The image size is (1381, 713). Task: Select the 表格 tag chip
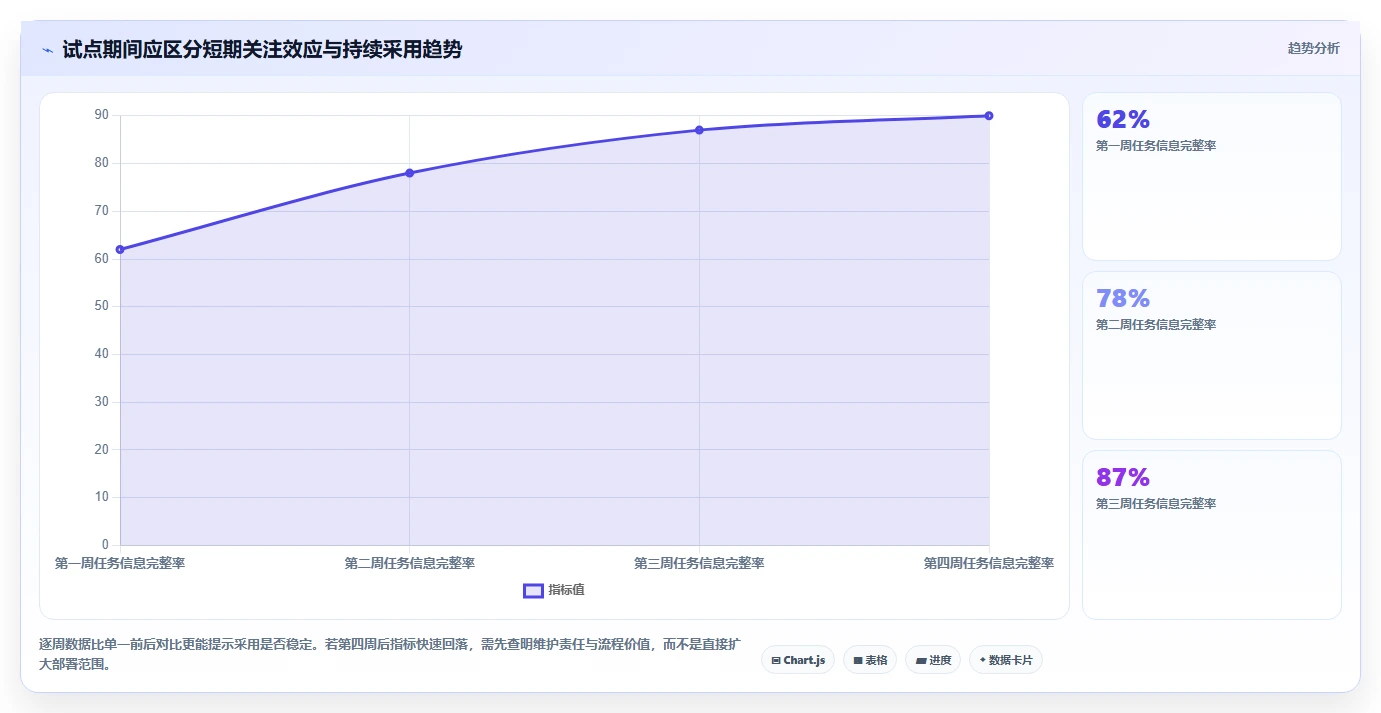coord(870,660)
